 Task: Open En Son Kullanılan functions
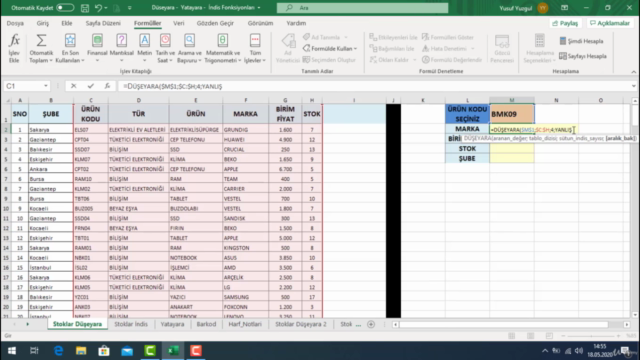click(x=70, y=48)
